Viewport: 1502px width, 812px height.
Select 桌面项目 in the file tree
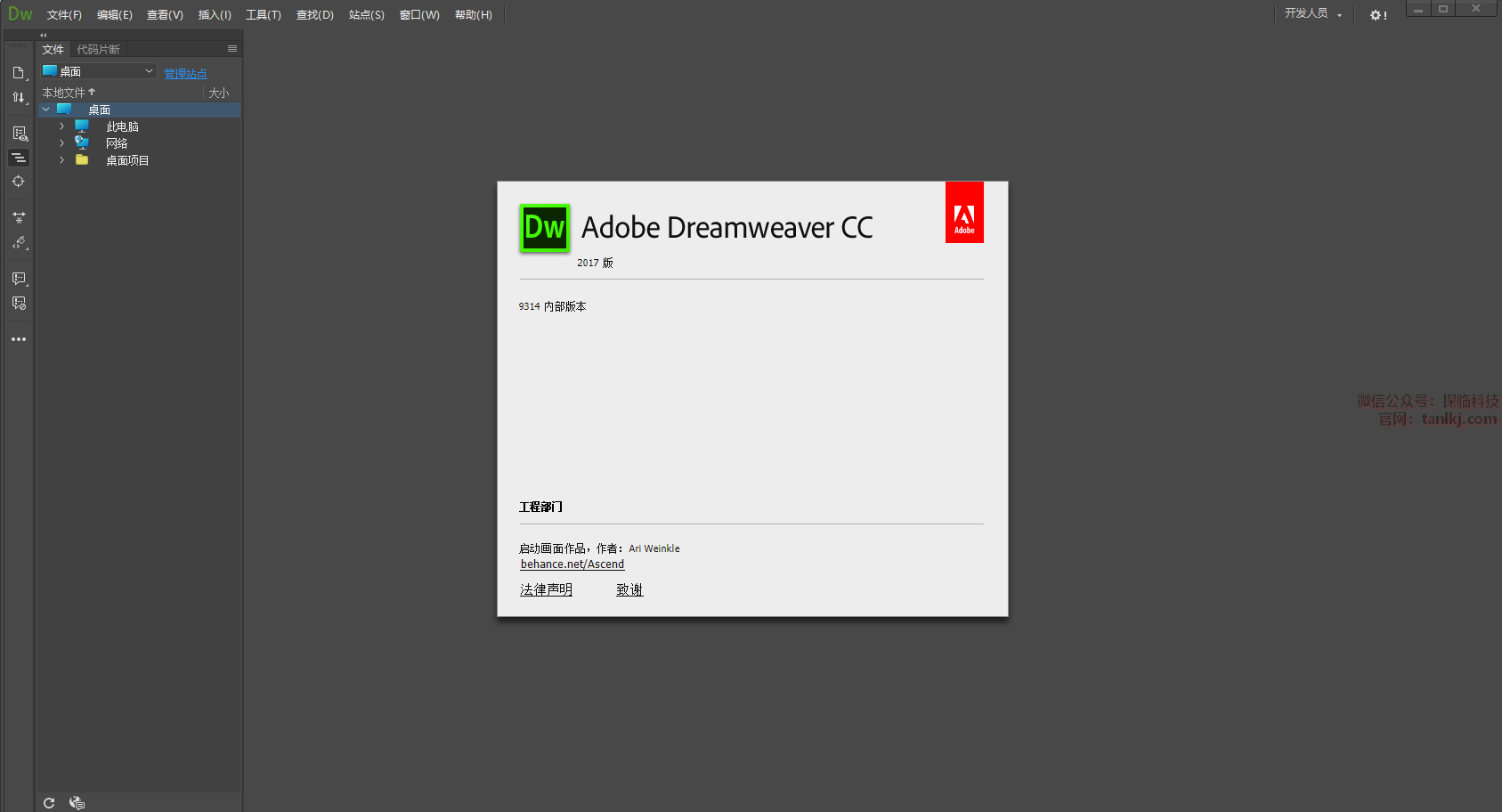pyautogui.click(x=127, y=161)
